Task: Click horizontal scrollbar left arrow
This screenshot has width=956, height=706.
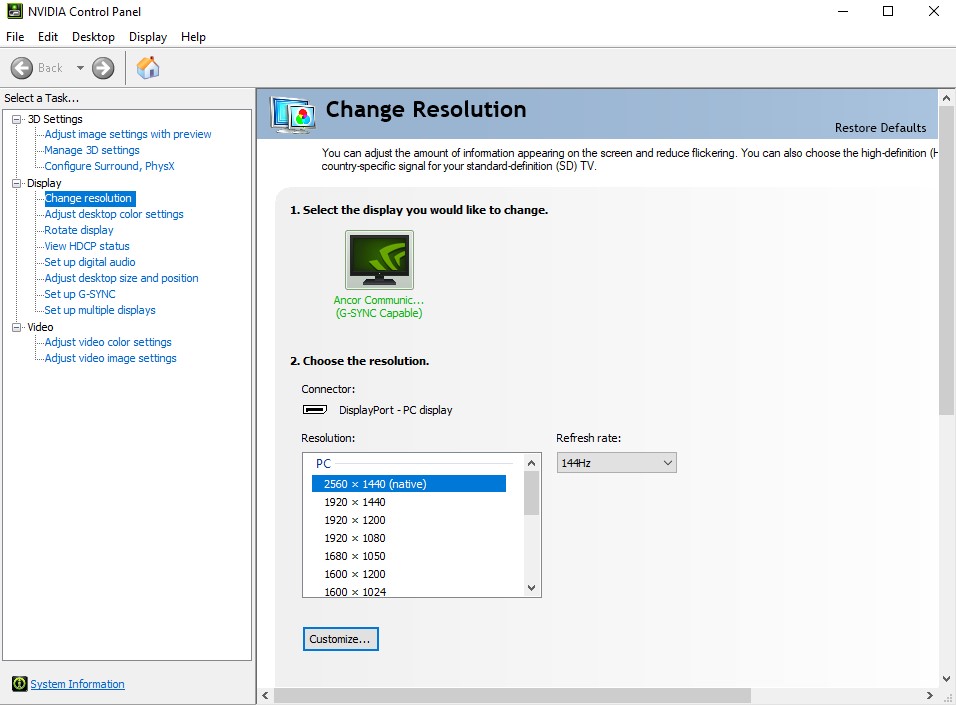Action: 265,695
